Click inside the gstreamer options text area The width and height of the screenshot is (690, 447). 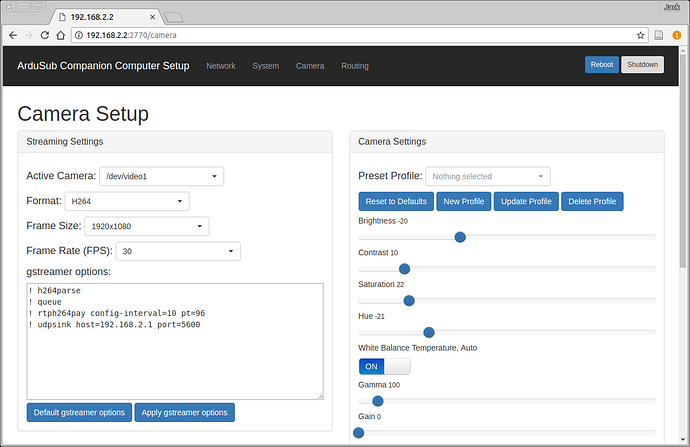pos(174,340)
